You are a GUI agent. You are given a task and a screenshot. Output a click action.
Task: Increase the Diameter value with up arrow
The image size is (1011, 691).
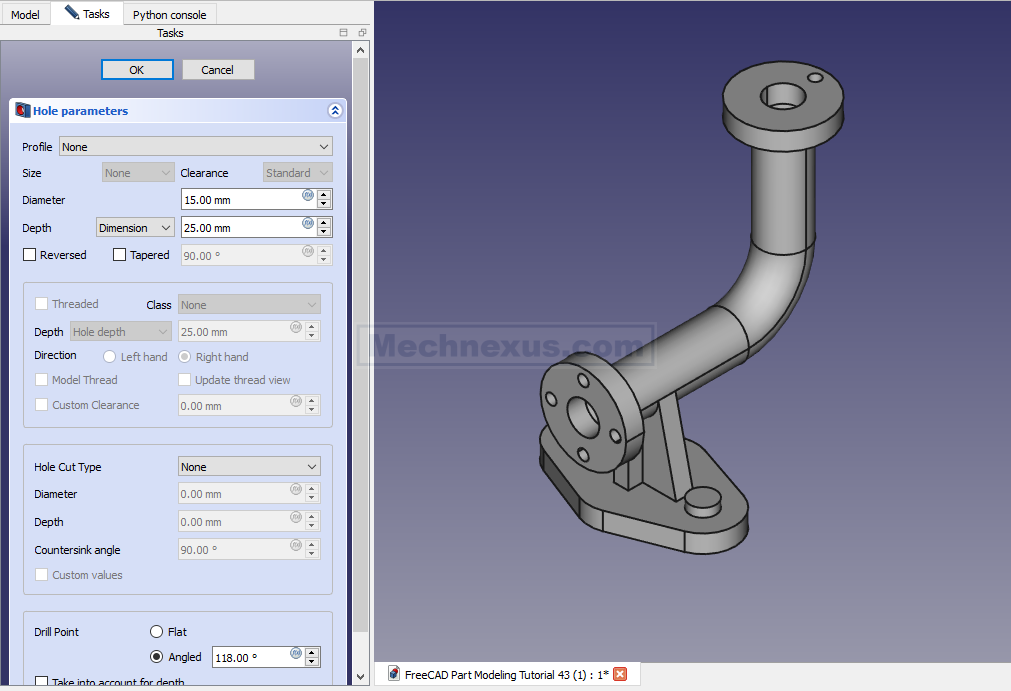click(324, 194)
